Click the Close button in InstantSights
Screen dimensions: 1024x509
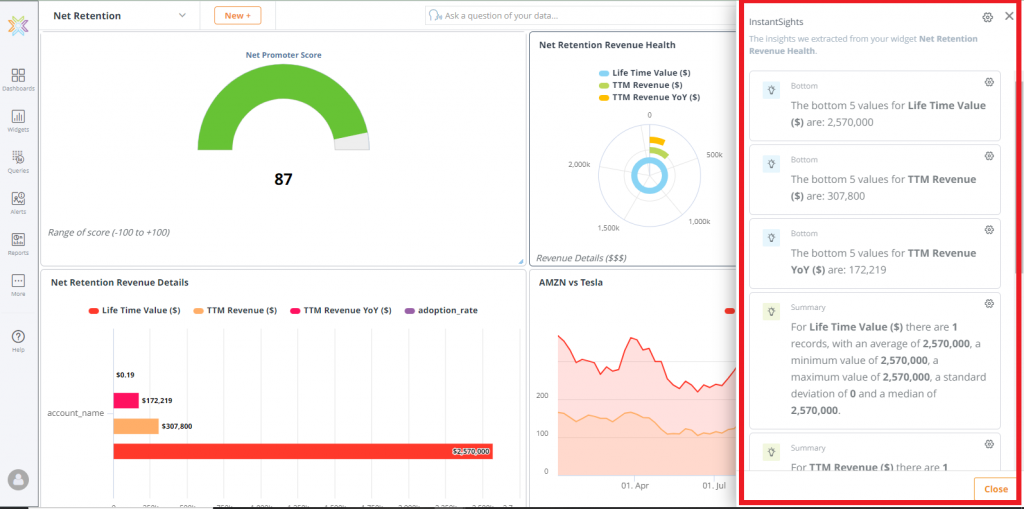(995, 489)
